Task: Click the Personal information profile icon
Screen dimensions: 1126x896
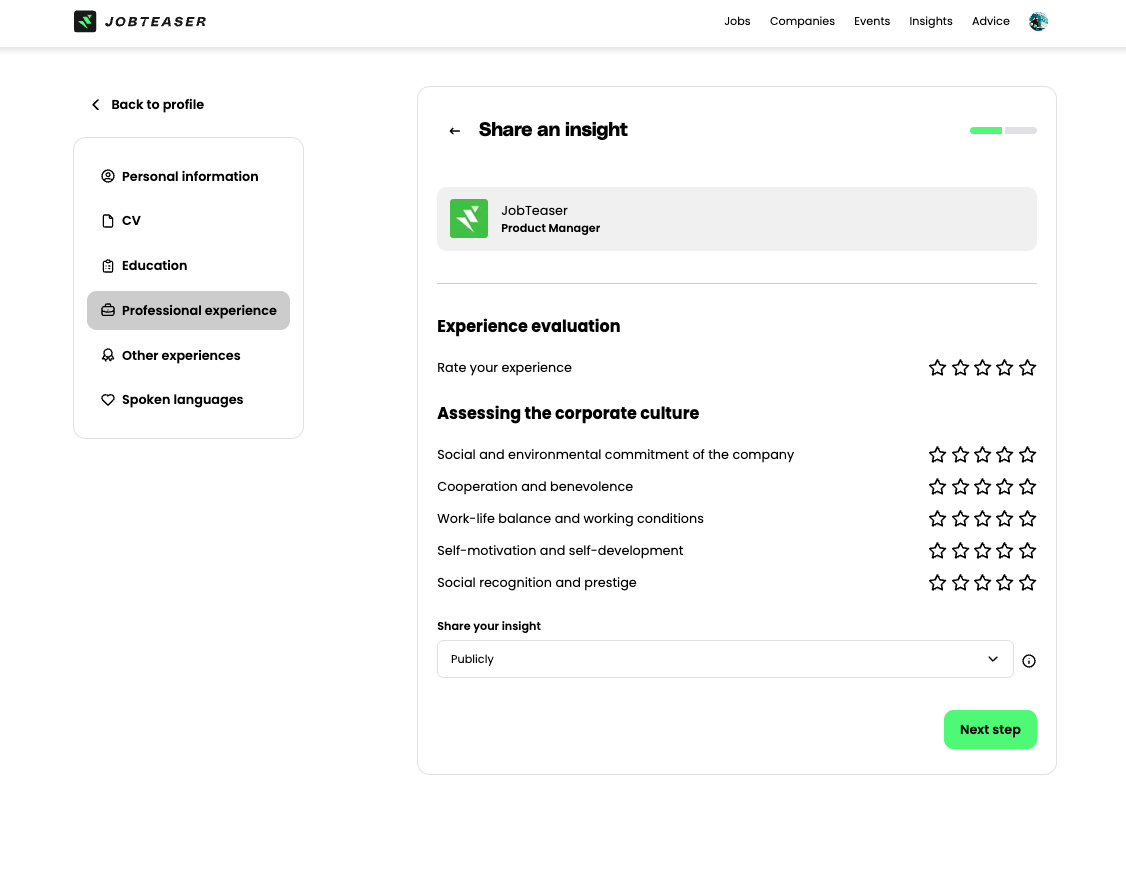Action: coord(108,177)
